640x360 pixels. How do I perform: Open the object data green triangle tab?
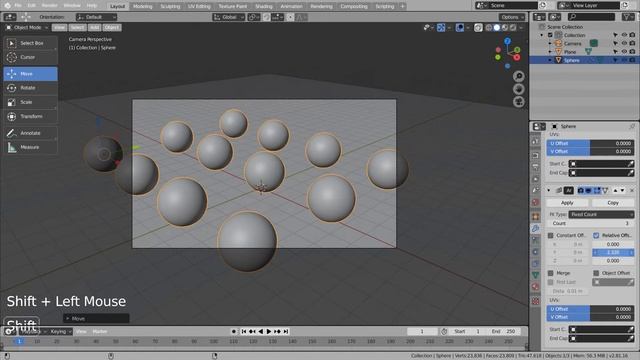click(x=536, y=275)
